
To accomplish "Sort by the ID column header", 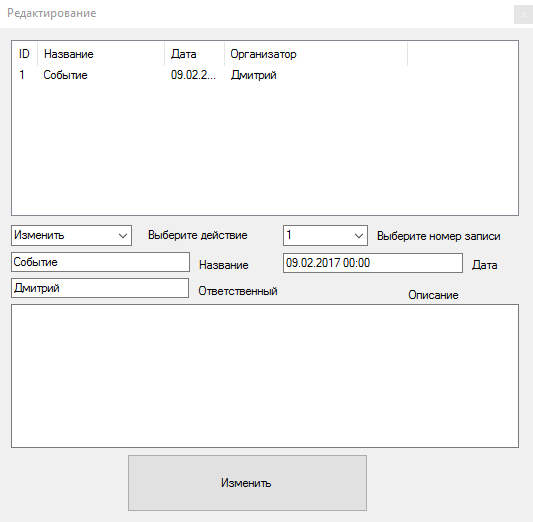I will point(24,54).
